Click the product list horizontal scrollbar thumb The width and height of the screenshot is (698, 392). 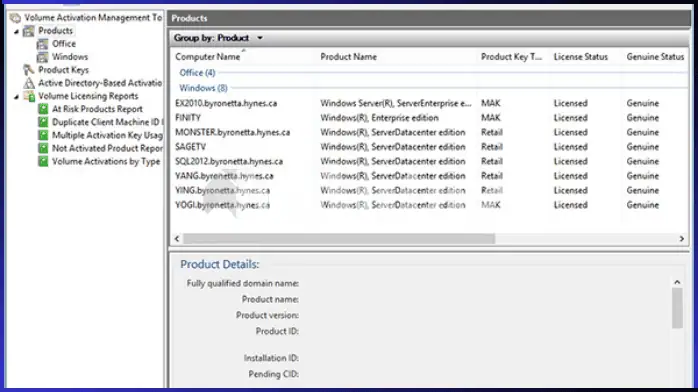[x=339, y=239]
